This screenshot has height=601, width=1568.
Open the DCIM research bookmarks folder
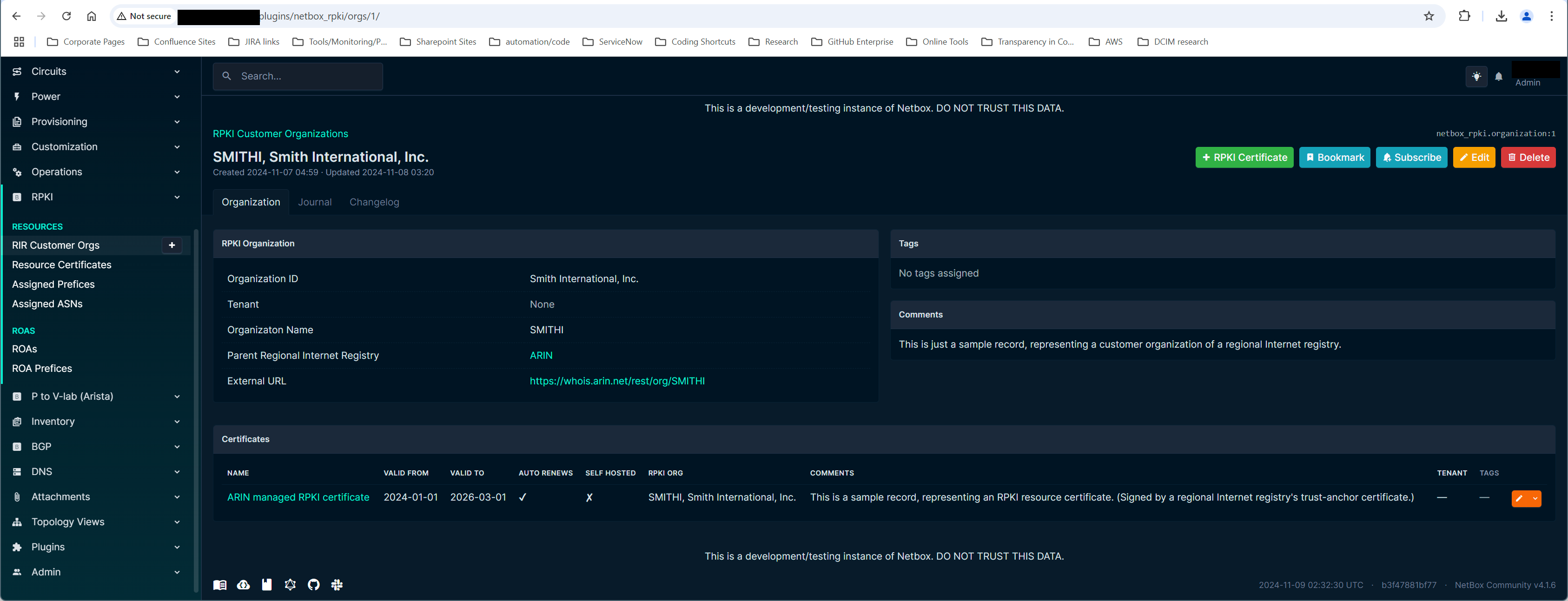[x=1173, y=42]
